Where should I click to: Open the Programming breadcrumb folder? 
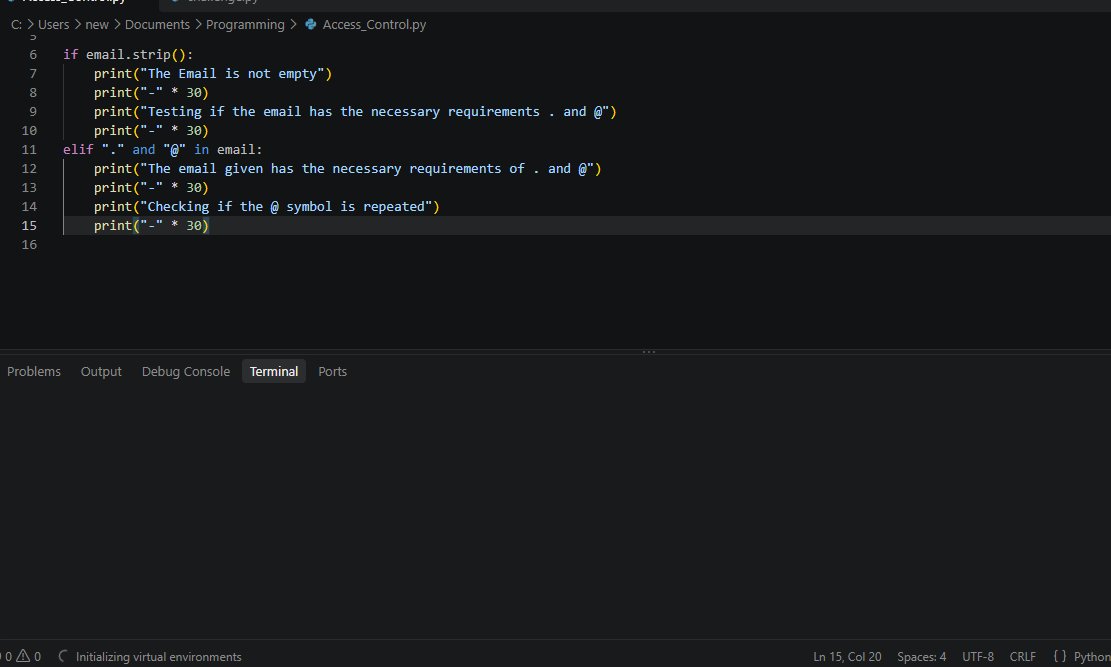point(245,24)
